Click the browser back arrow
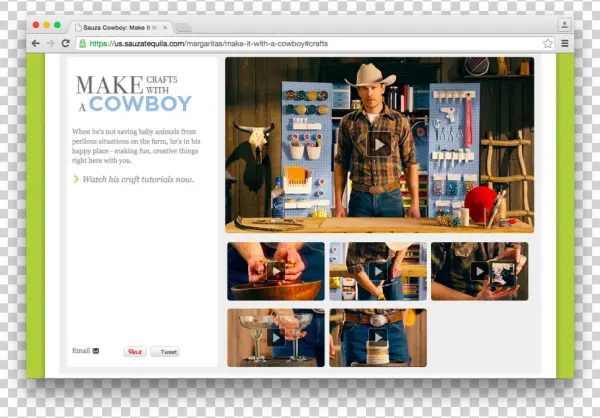 coord(36,44)
